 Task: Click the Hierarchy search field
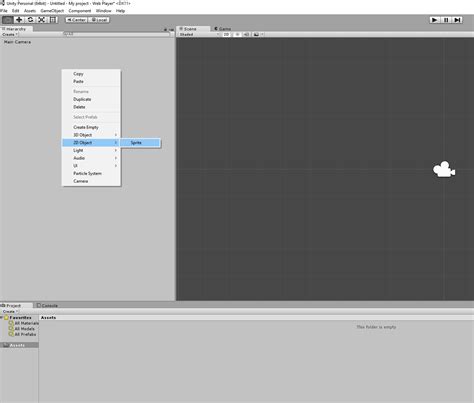coord(116,34)
